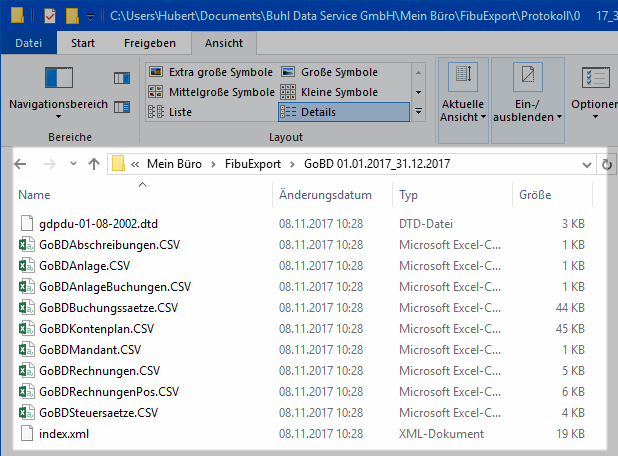The image size is (618, 456).
Task: Open the quick access toolbar customize dropdown
Action: pos(91,17)
